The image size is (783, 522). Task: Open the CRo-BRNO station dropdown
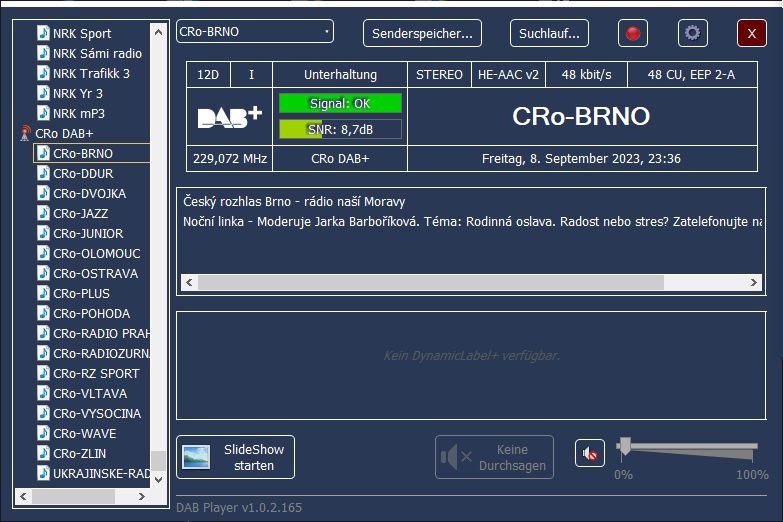255,31
